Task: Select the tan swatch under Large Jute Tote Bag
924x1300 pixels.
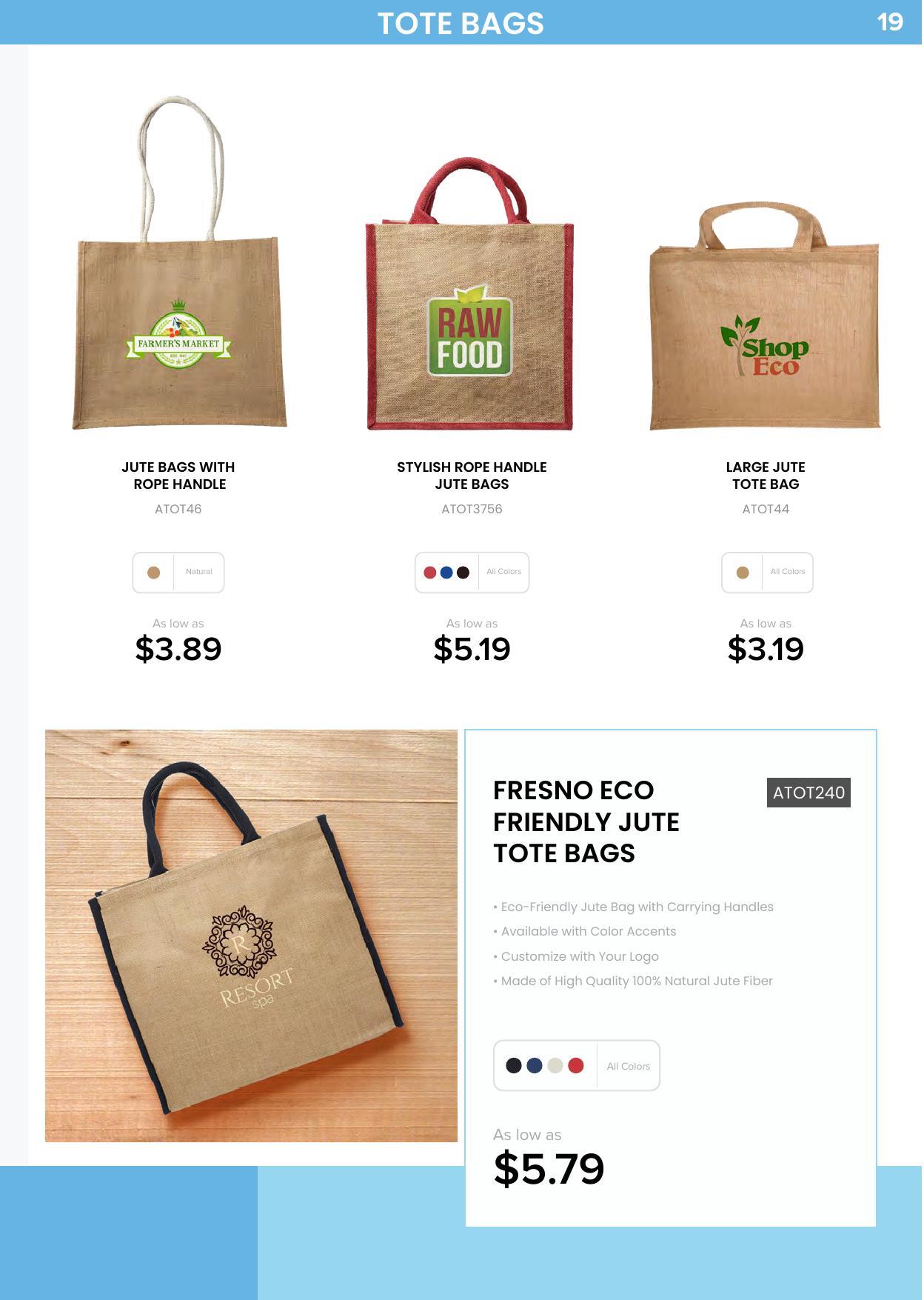Action: (743, 573)
